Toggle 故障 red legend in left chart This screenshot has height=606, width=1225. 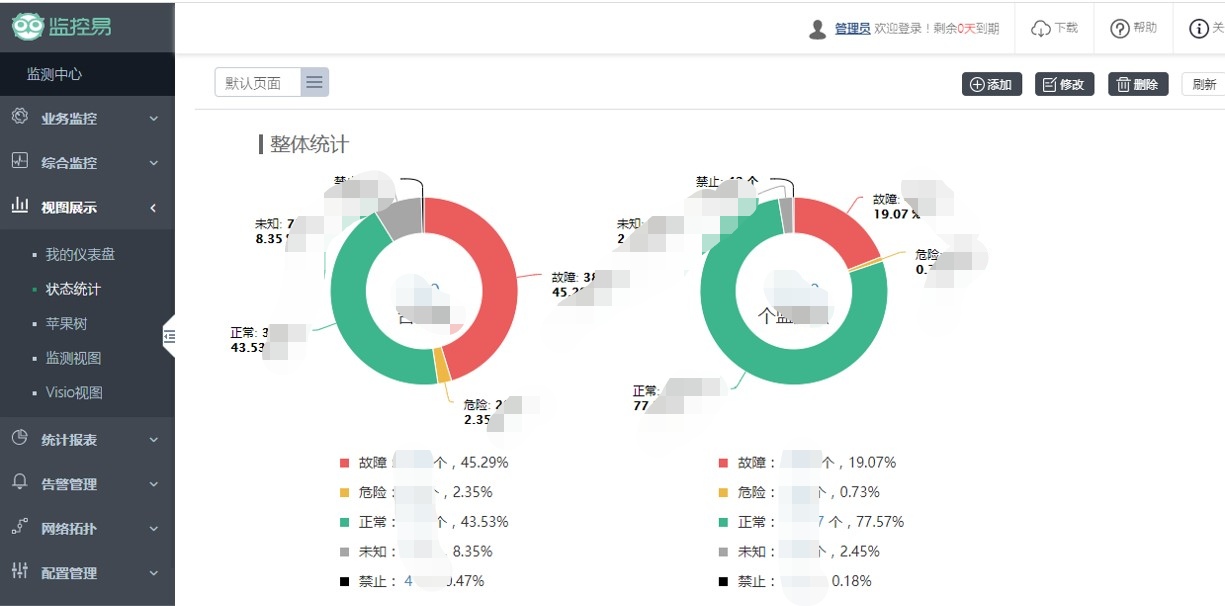(x=345, y=463)
